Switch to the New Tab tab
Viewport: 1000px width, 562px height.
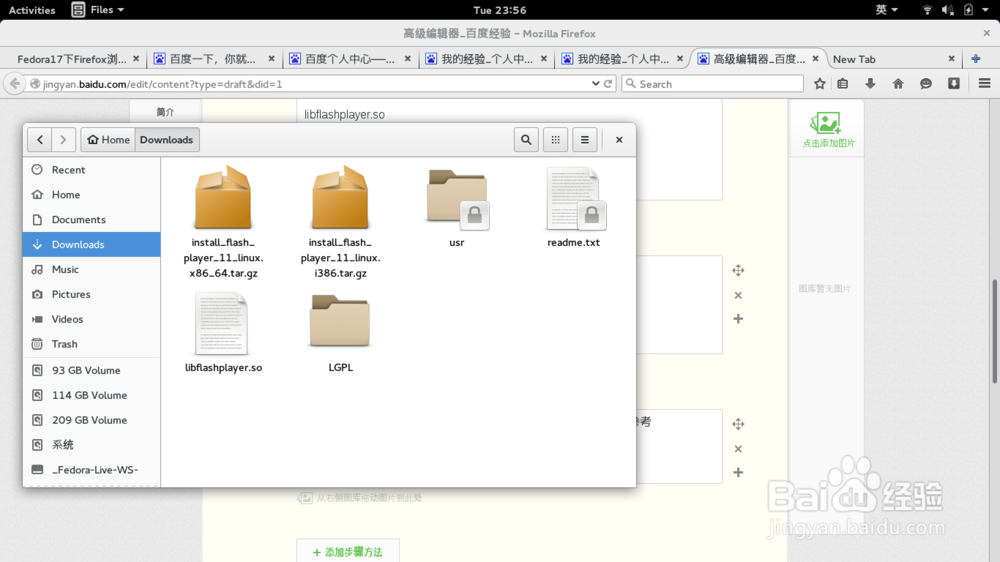click(x=893, y=59)
